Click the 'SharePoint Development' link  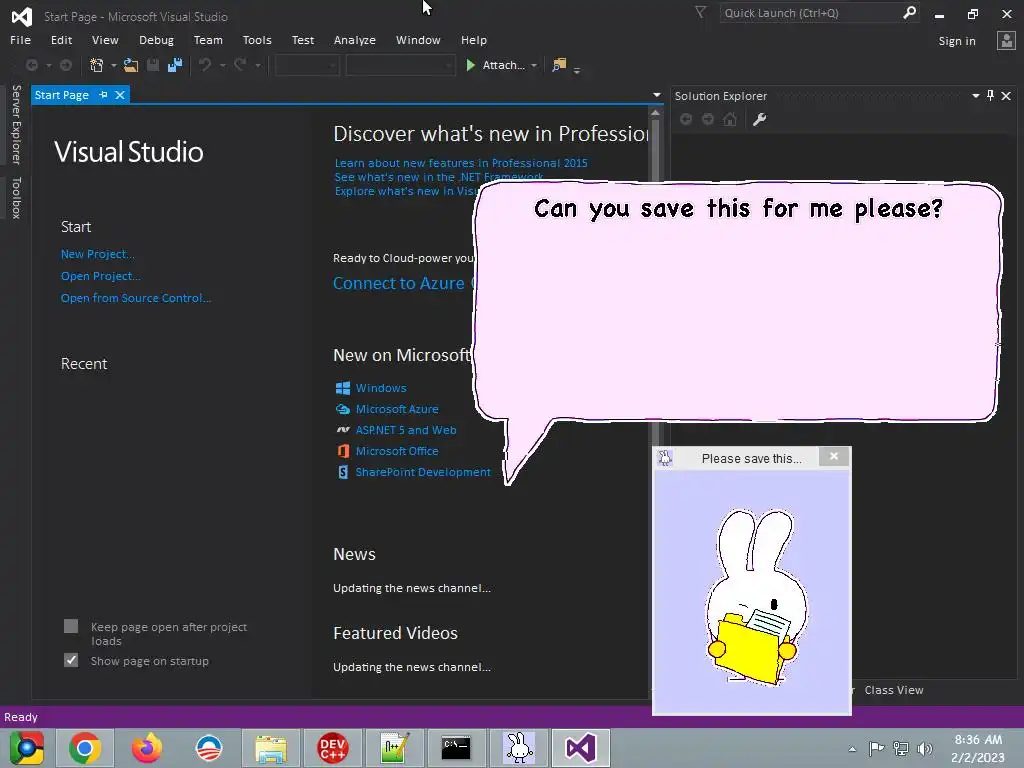[x=423, y=472]
